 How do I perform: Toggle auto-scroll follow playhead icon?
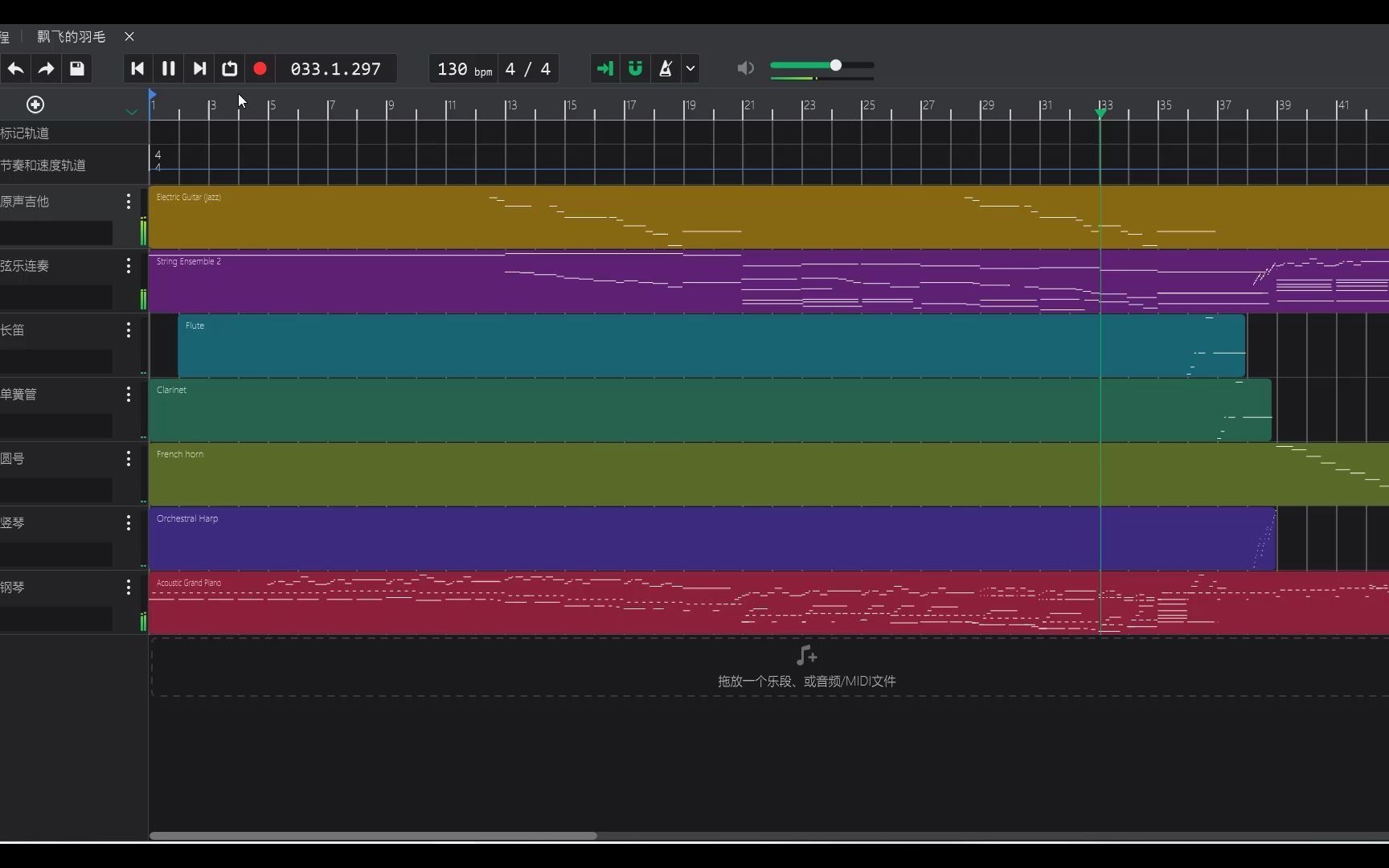pos(604,69)
